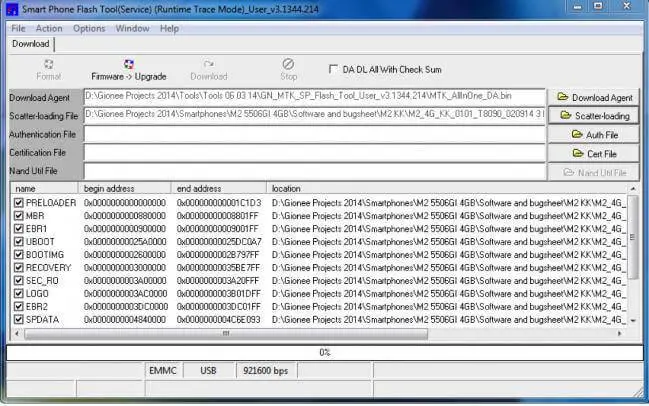Select end address 0x0000000004C6E093
Screen dimensions: 649x406
pos(219,320)
